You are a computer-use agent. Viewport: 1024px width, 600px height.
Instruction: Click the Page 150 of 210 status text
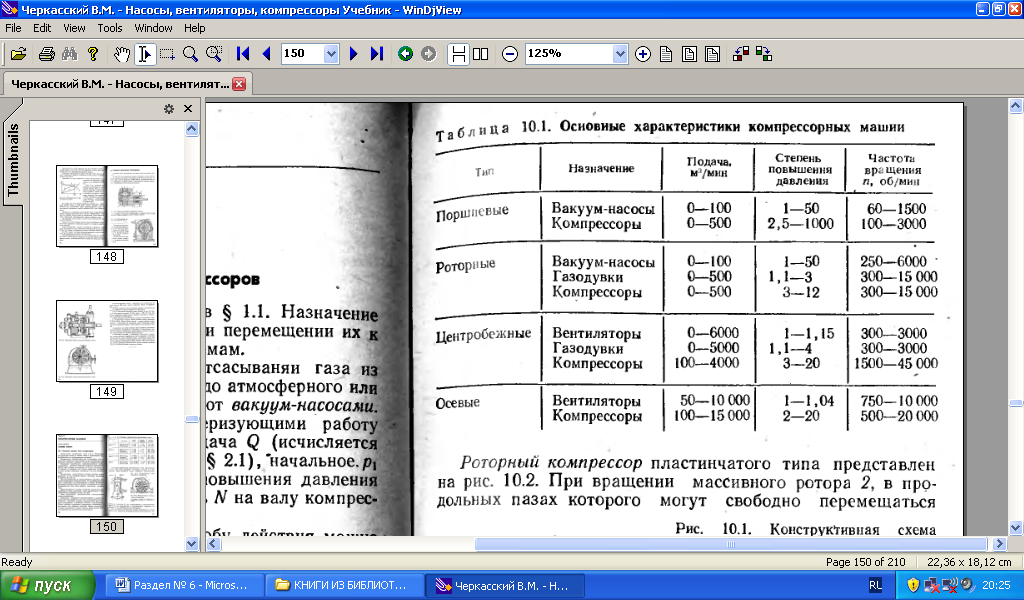(865, 562)
